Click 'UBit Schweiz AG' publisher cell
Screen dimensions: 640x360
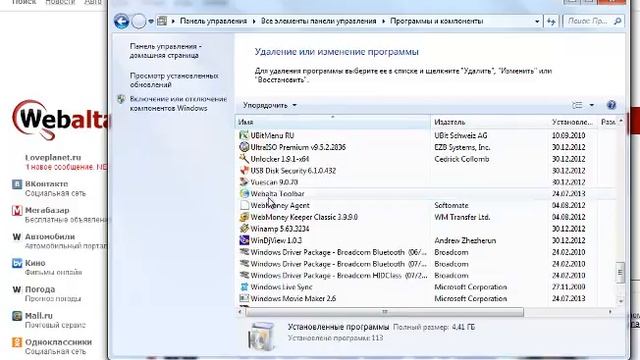[x=460, y=135]
